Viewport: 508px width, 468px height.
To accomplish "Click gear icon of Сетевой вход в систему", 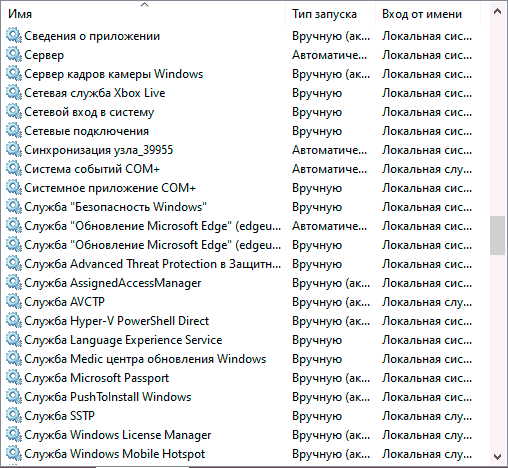I will click(x=14, y=112).
